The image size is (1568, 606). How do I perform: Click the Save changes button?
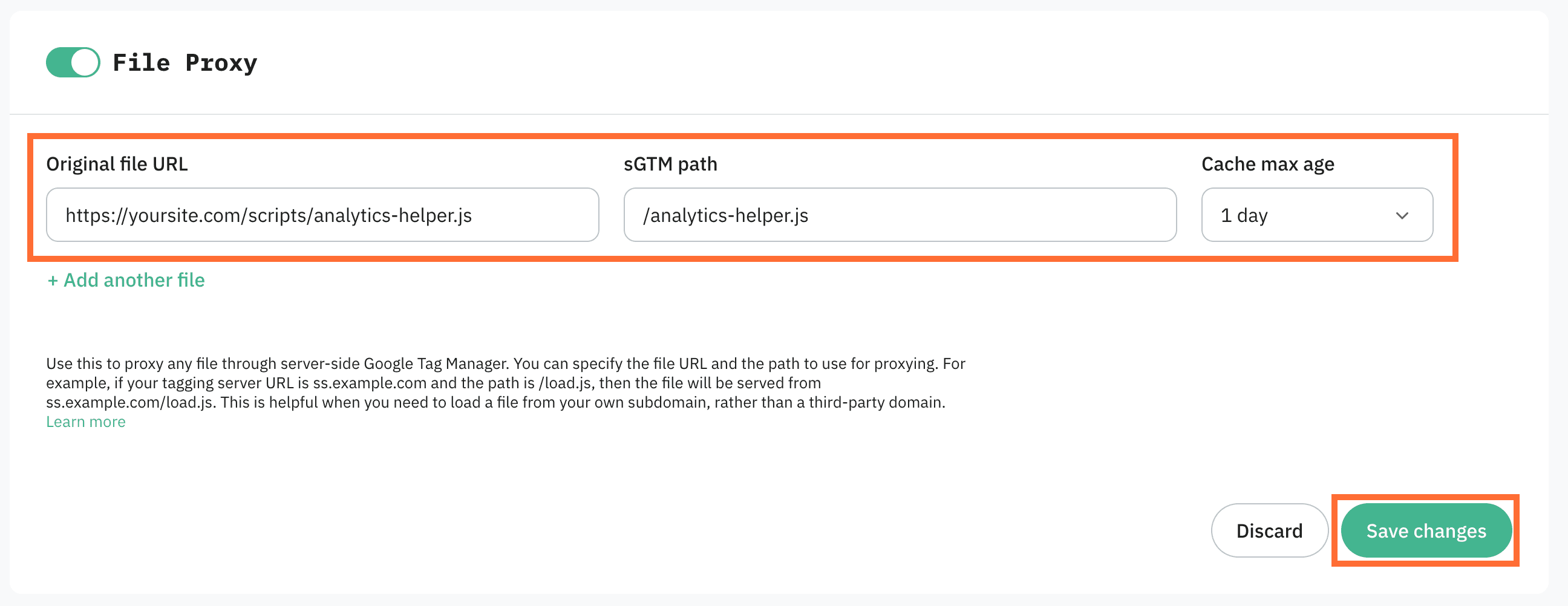point(1426,530)
